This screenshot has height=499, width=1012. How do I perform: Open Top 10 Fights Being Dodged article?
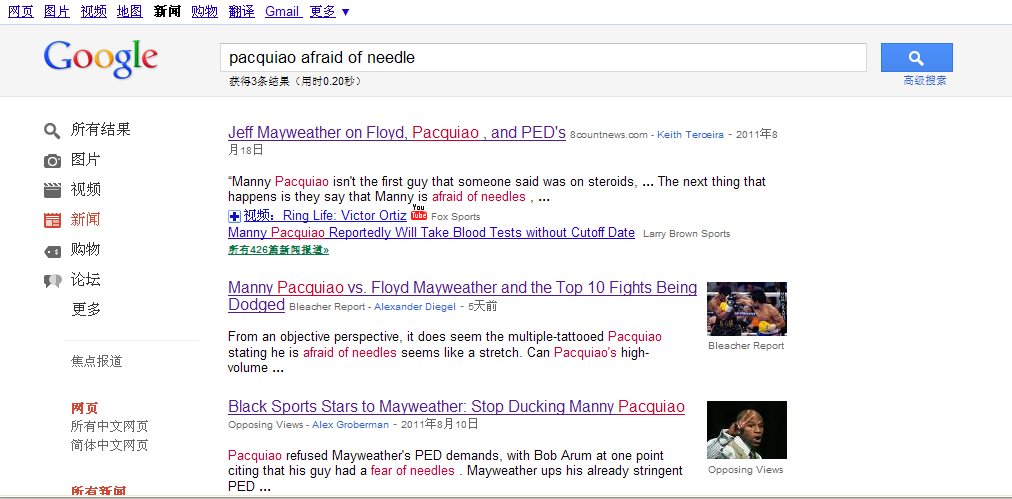coord(462,296)
